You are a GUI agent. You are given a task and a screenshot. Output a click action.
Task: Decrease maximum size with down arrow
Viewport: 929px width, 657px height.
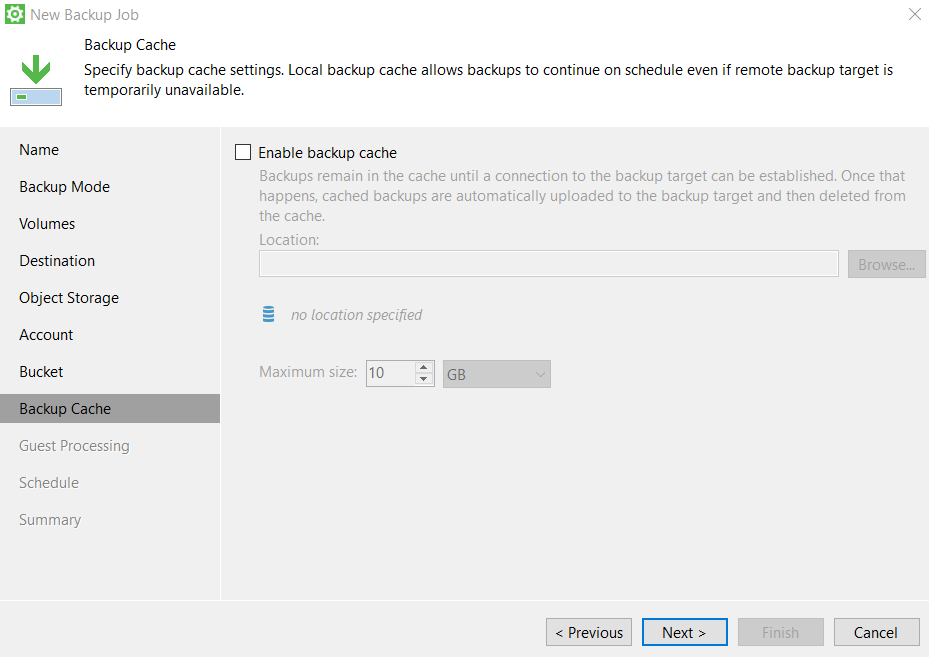coord(424,380)
